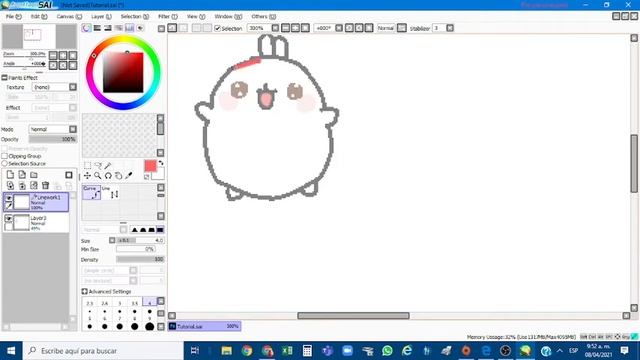Adjust the Min Size slider
Image resolution: width=640 pixels, height=360 pixels.
tap(136, 249)
